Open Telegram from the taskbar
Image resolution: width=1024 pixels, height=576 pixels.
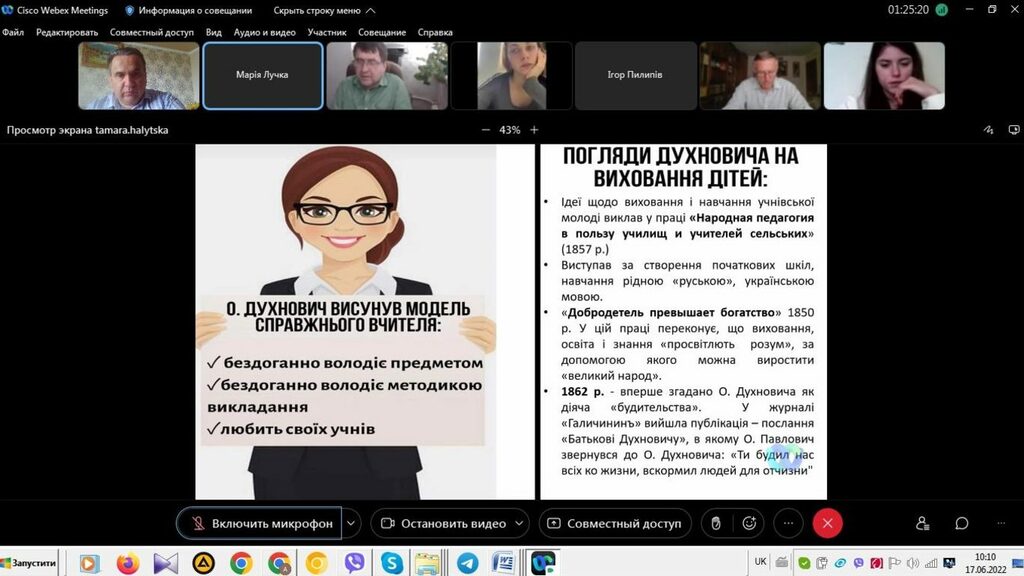pos(467,563)
